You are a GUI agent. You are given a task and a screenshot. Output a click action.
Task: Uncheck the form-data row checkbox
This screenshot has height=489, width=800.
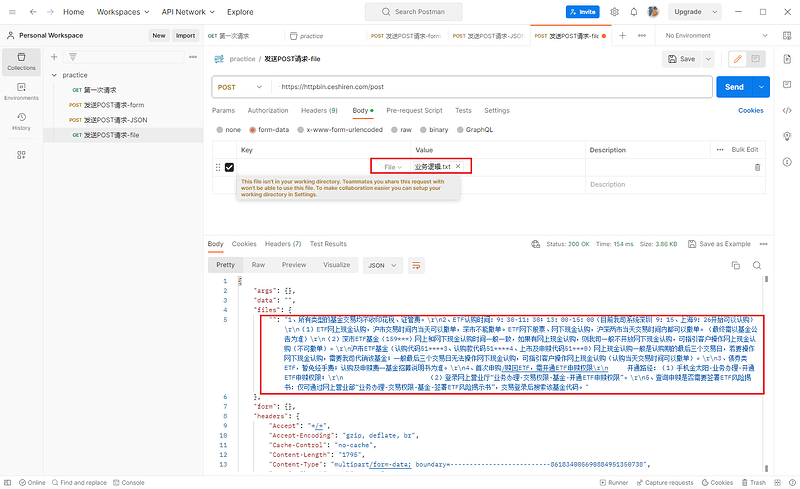point(229,167)
